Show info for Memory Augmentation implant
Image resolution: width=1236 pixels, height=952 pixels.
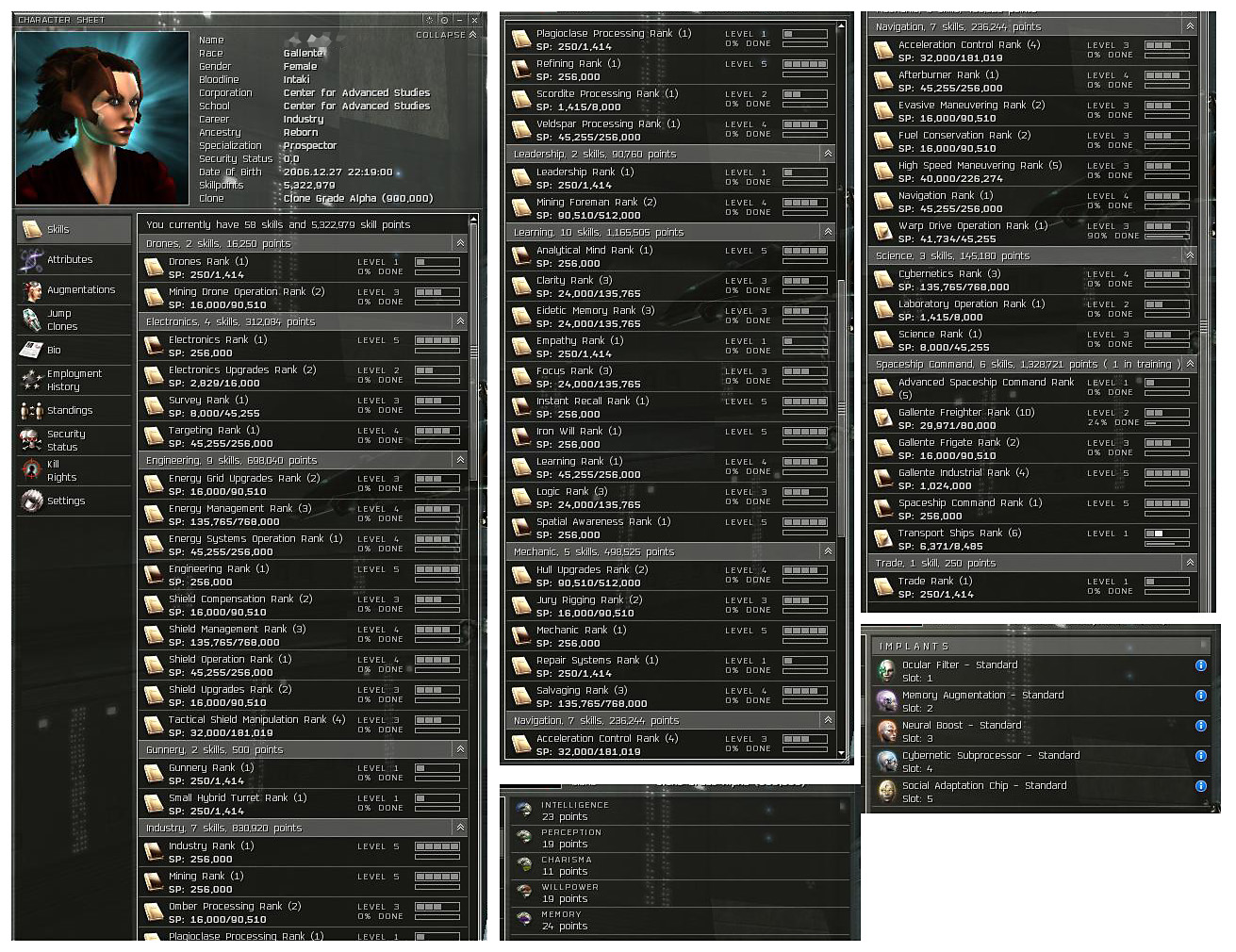[x=1200, y=696]
